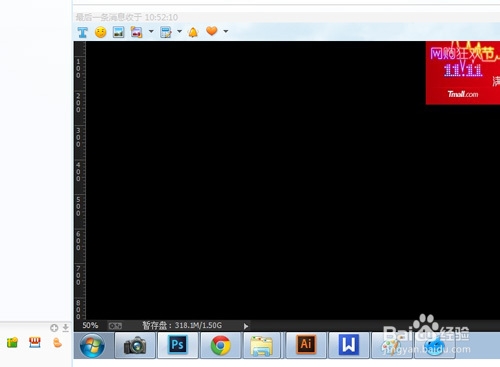Click the round plus icon in left panel
The width and height of the screenshot is (500, 367).
54,328
